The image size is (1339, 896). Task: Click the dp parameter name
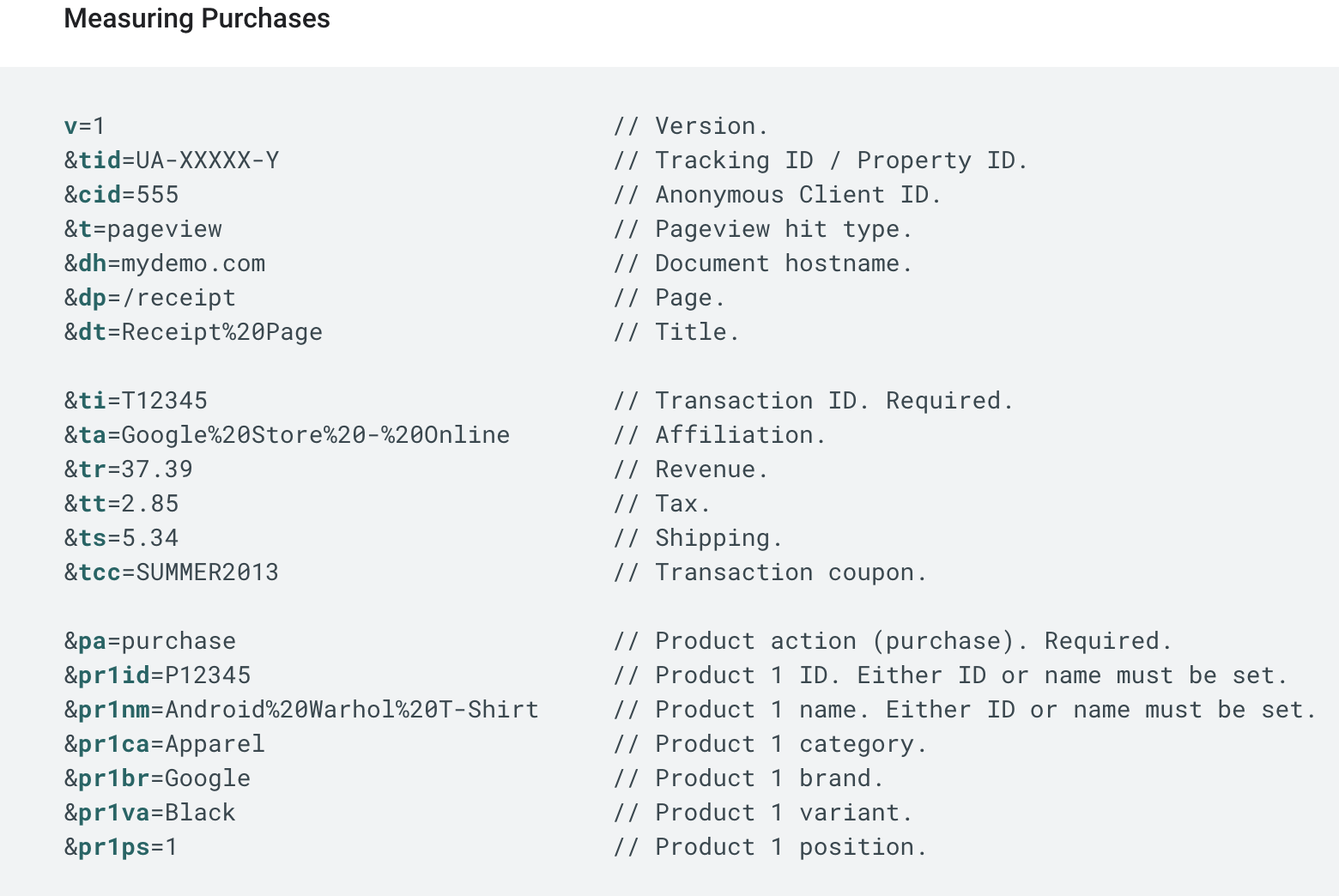(93, 298)
